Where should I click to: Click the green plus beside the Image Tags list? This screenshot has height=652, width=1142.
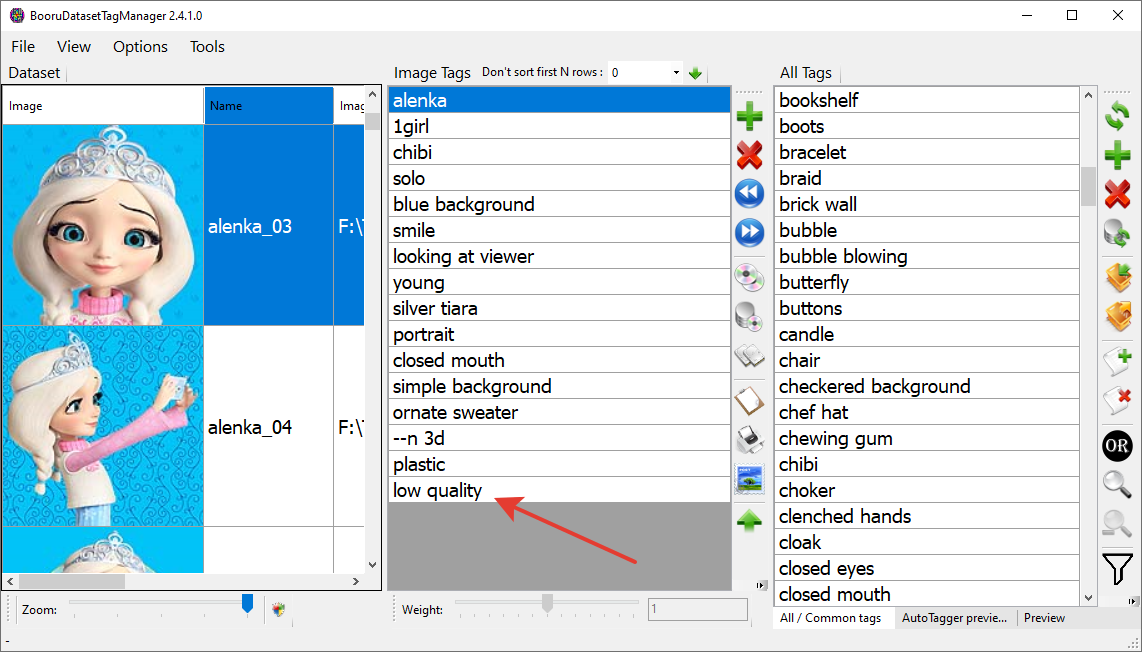point(749,117)
